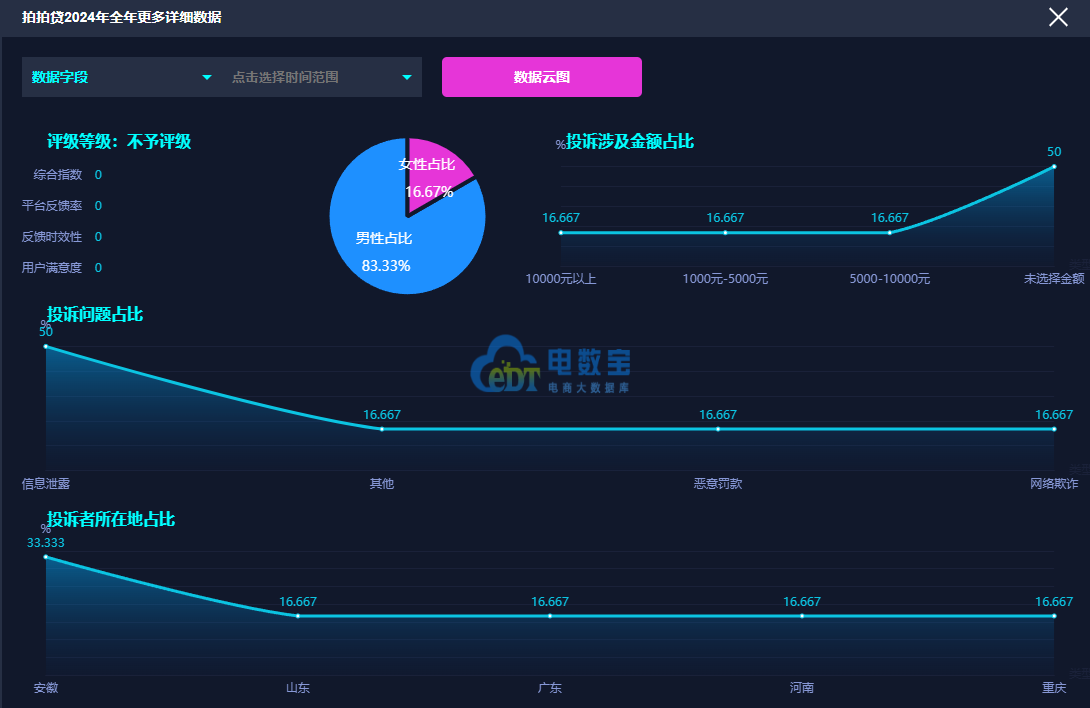Close the 拍拍贷 detail data dialog
The height and width of the screenshot is (708, 1090).
click(1058, 17)
